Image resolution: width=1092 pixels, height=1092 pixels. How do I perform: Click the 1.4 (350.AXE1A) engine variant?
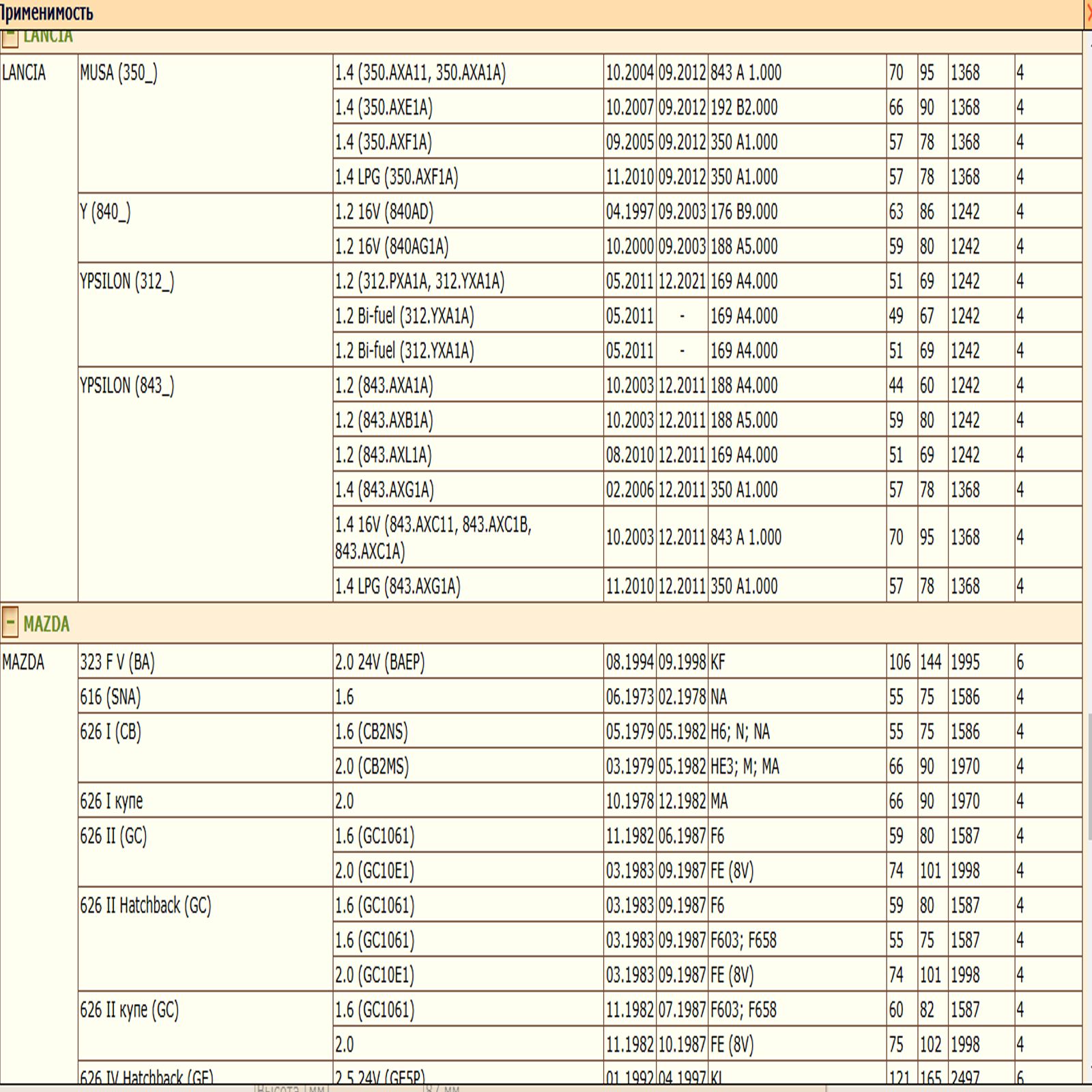point(384,108)
